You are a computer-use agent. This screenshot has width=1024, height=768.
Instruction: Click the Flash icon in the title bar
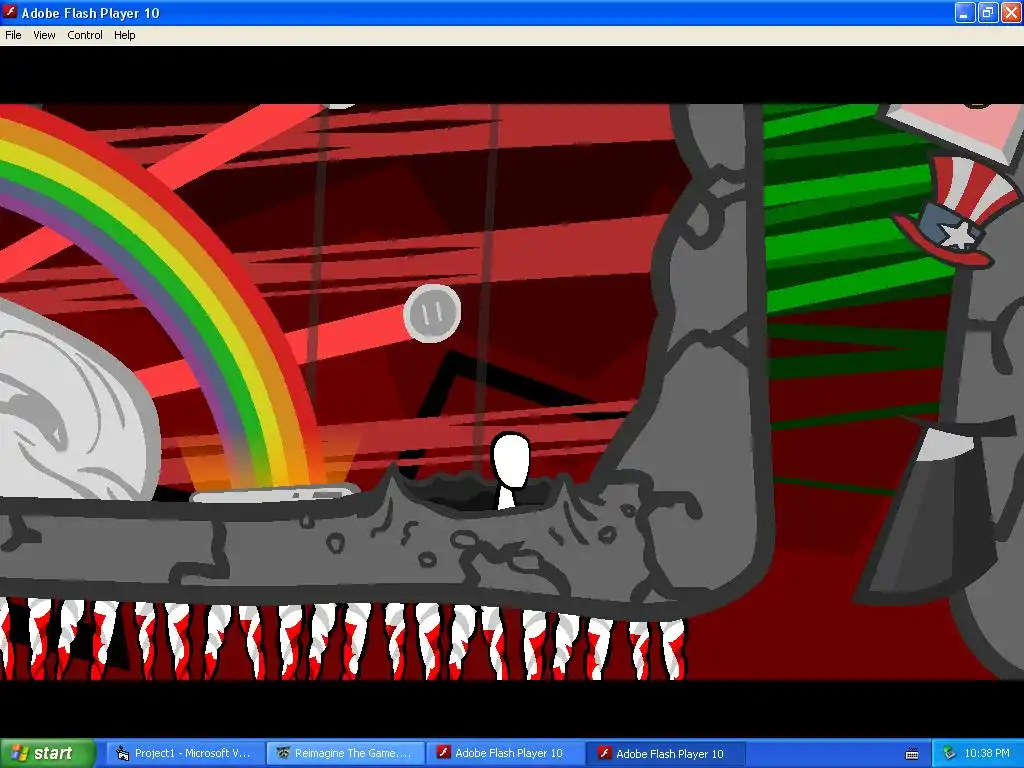point(10,12)
